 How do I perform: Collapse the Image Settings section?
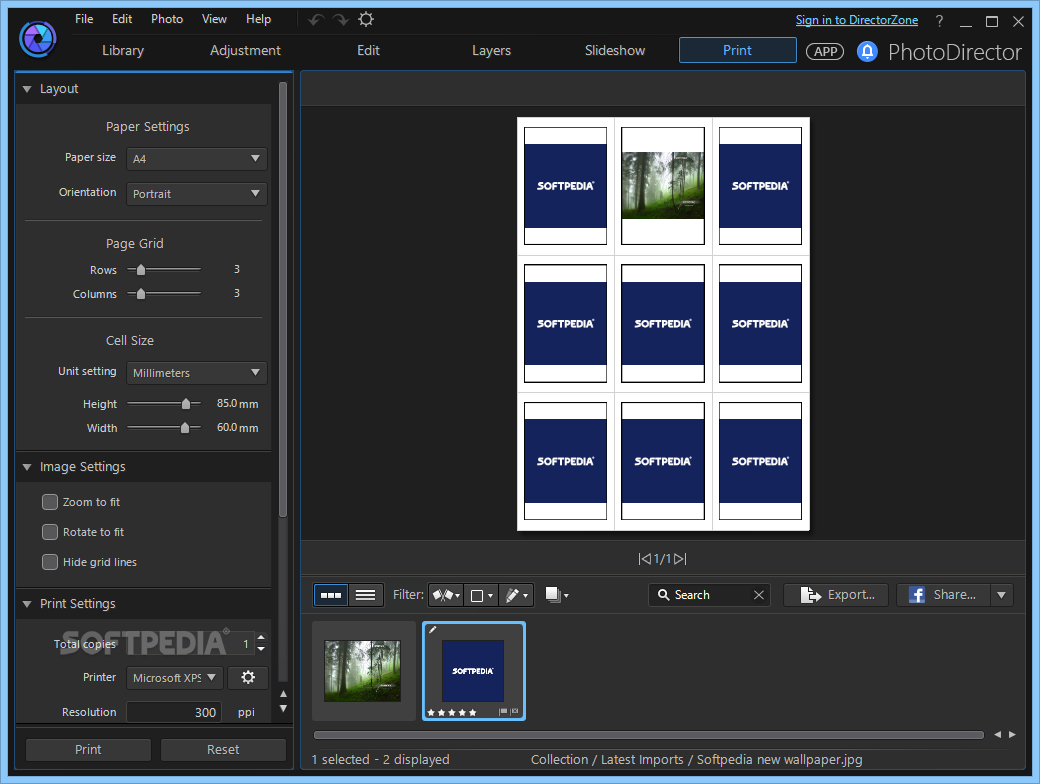(27, 467)
